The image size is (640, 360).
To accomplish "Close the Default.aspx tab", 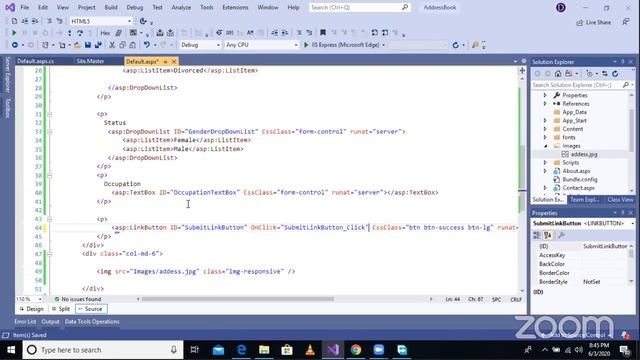I will point(174,62).
